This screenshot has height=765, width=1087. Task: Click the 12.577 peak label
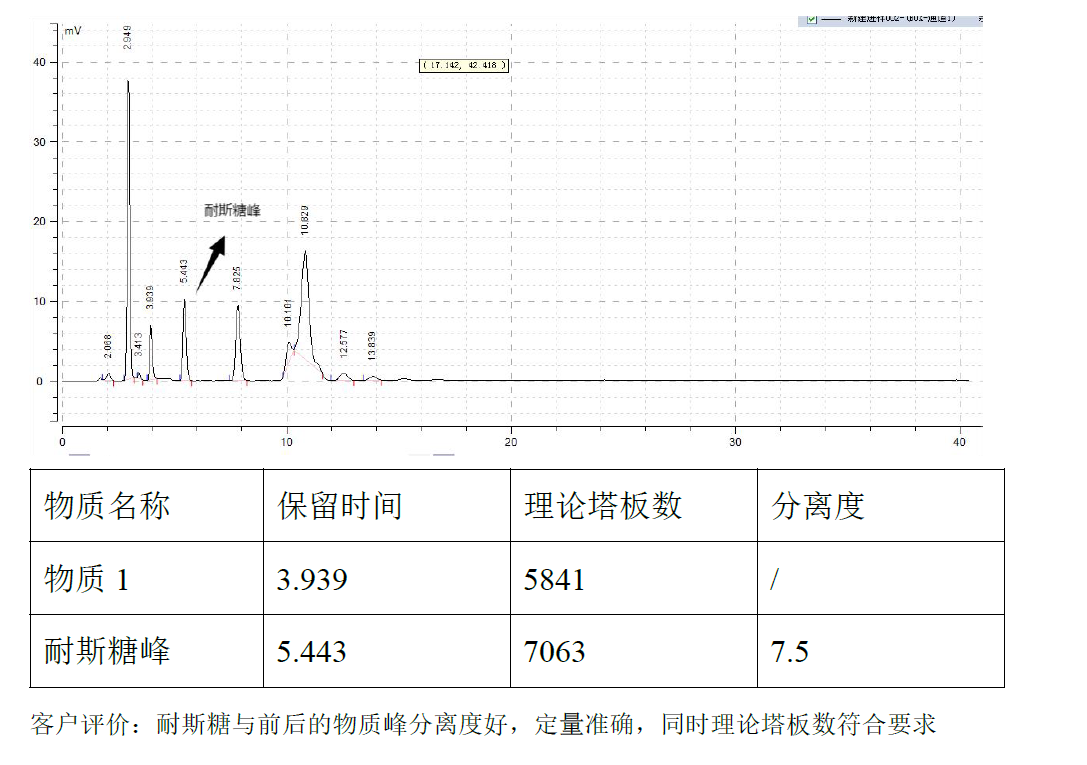(344, 343)
